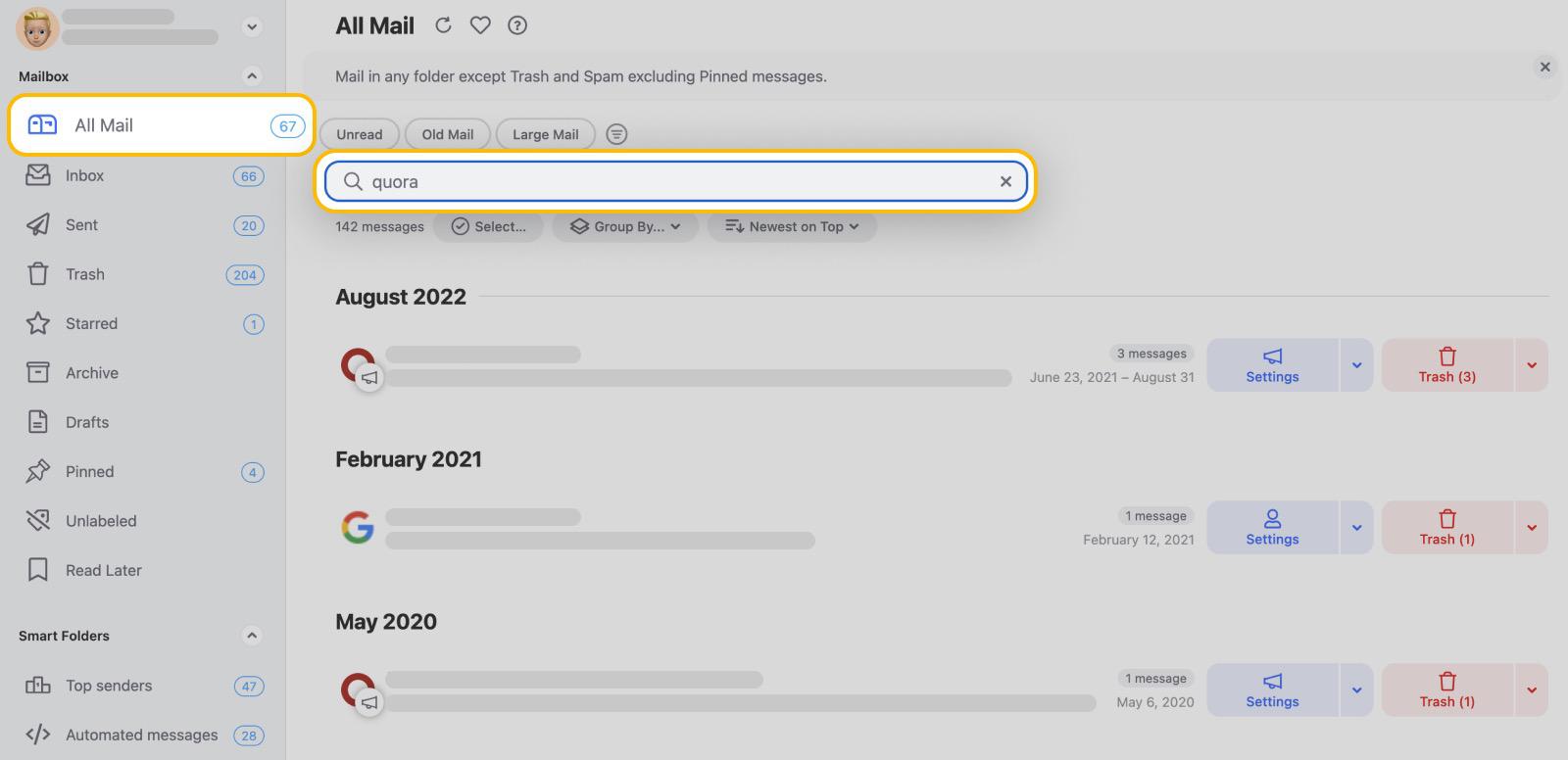Click the Trash (3) button
Image resolution: width=1568 pixels, height=760 pixels.
click(1447, 365)
